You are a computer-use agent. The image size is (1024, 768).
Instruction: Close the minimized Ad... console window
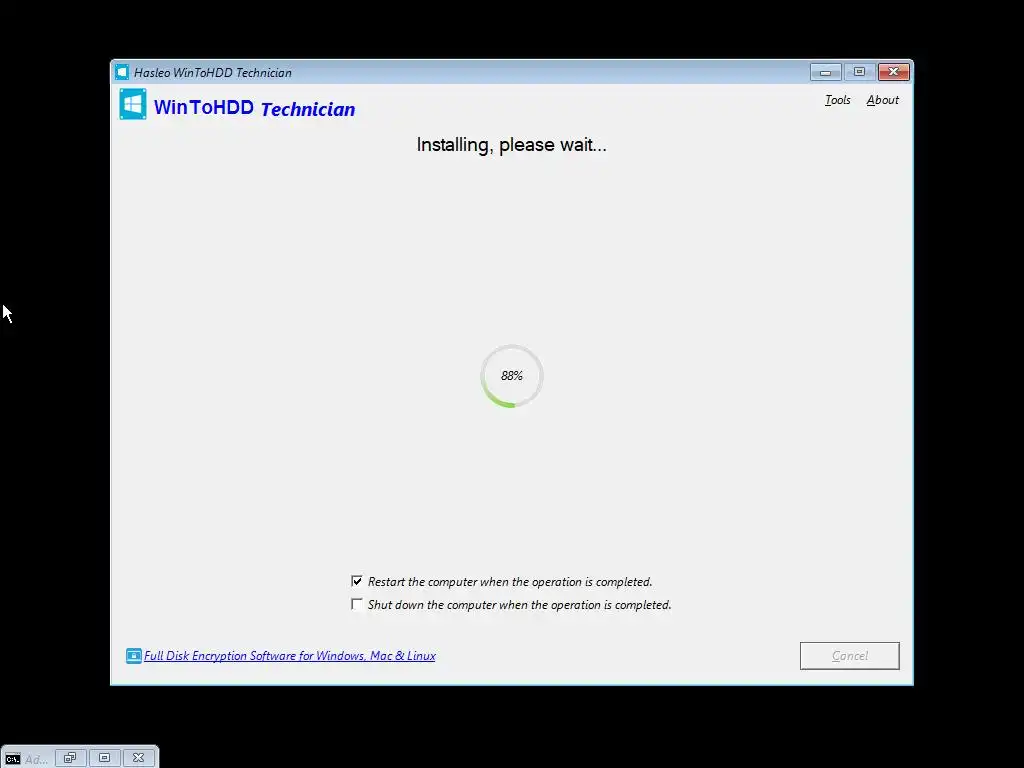(138, 758)
